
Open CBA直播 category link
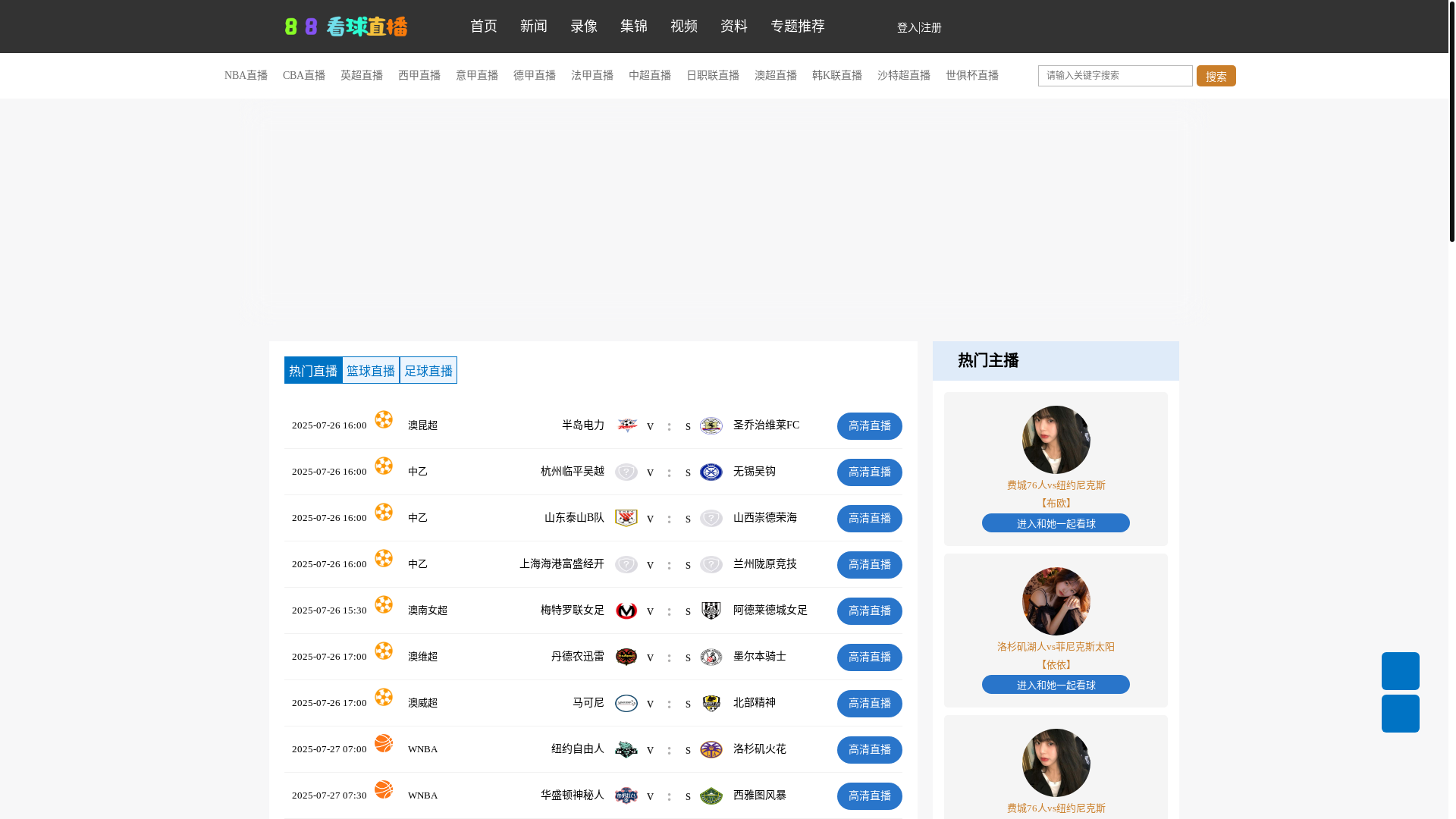click(304, 76)
